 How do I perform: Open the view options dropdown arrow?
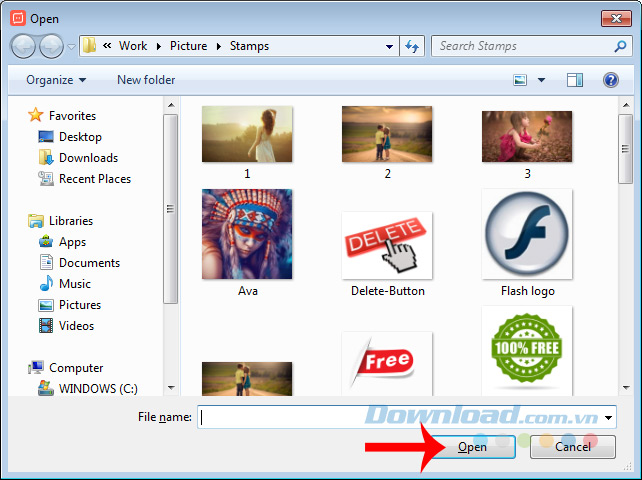click(541, 80)
